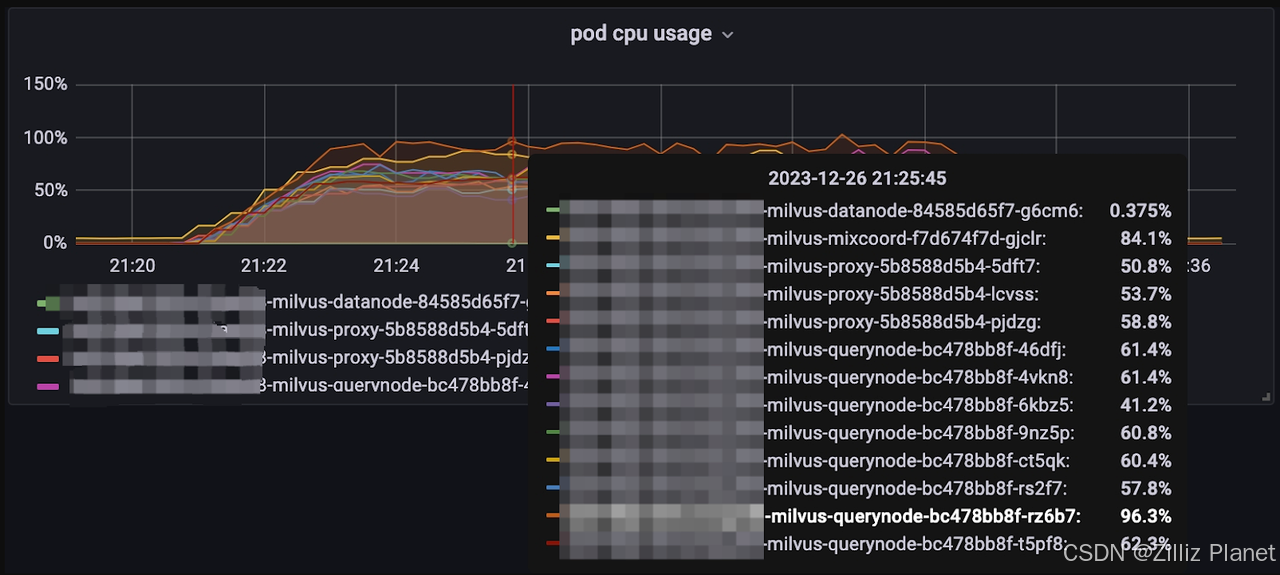
Task: Click highlighted tooltip row milvus-querynode-bc478bb8f-rz6b7
Action: point(859,517)
